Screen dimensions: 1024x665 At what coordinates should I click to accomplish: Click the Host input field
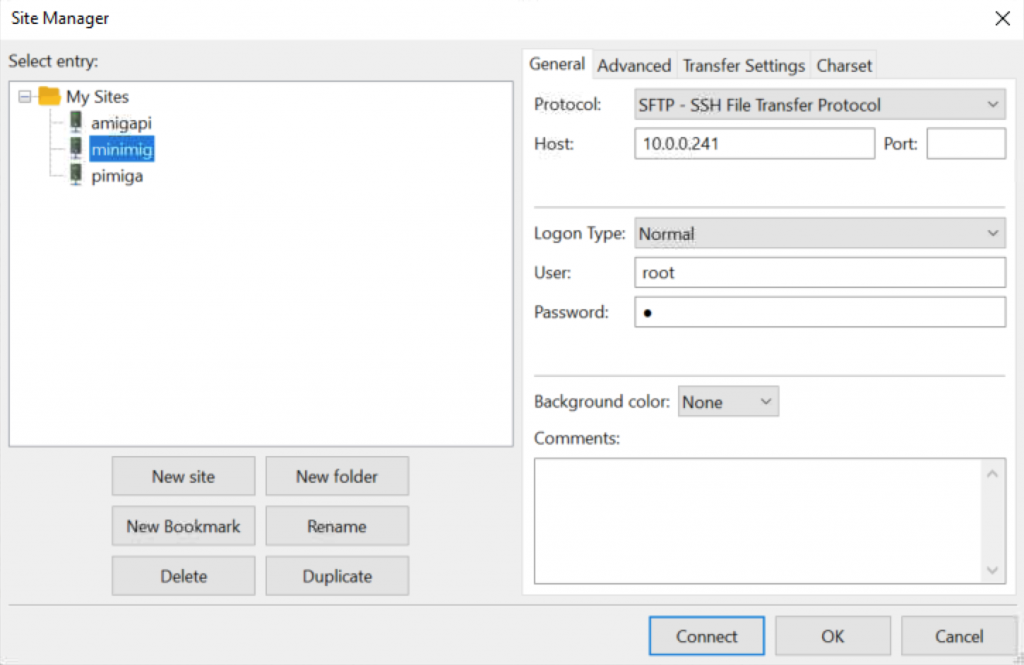point(754,144)
